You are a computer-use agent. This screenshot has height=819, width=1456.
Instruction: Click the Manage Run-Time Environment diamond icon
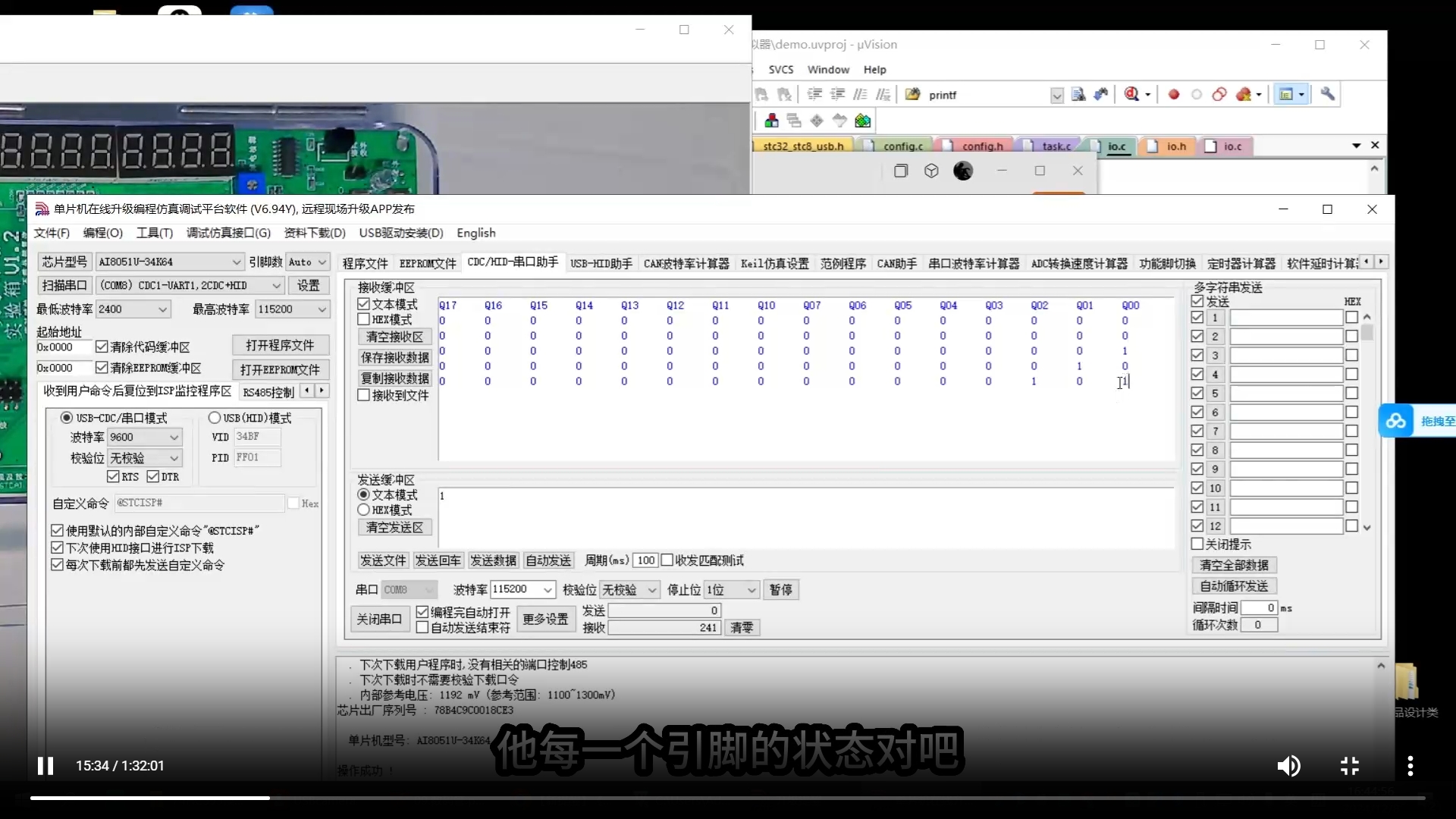click(817, 121)
